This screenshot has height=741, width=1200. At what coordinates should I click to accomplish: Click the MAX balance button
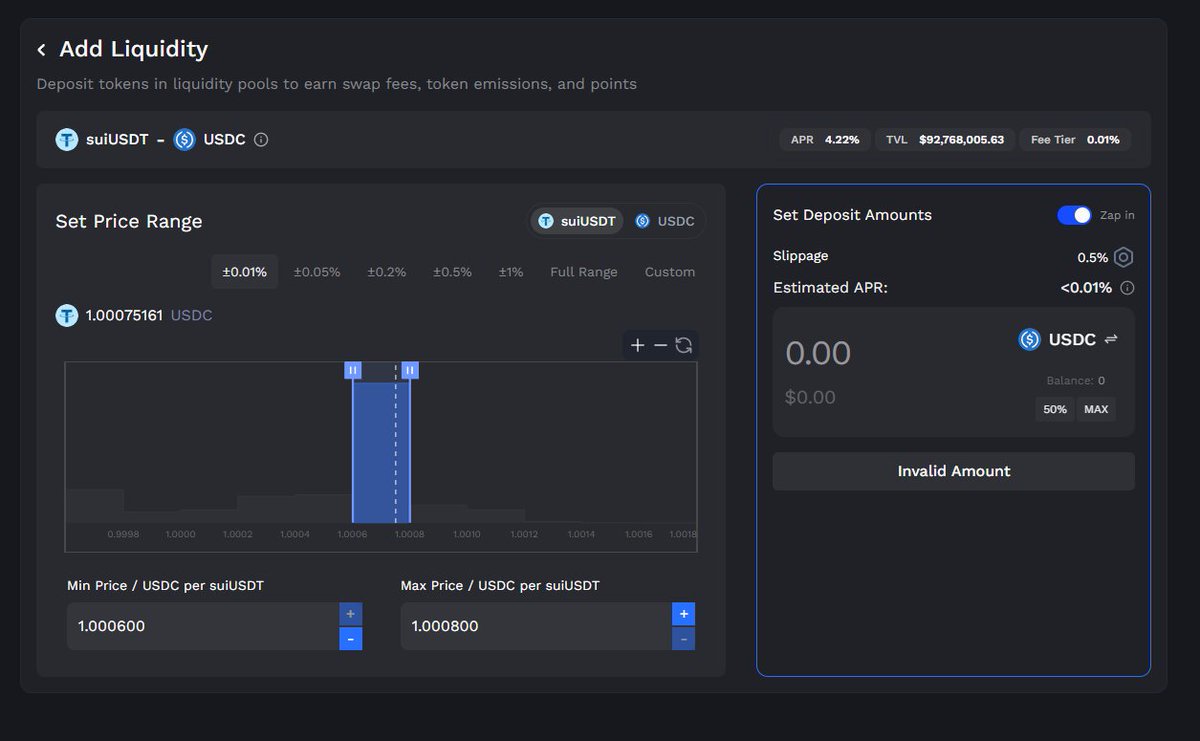[1096, 409]
